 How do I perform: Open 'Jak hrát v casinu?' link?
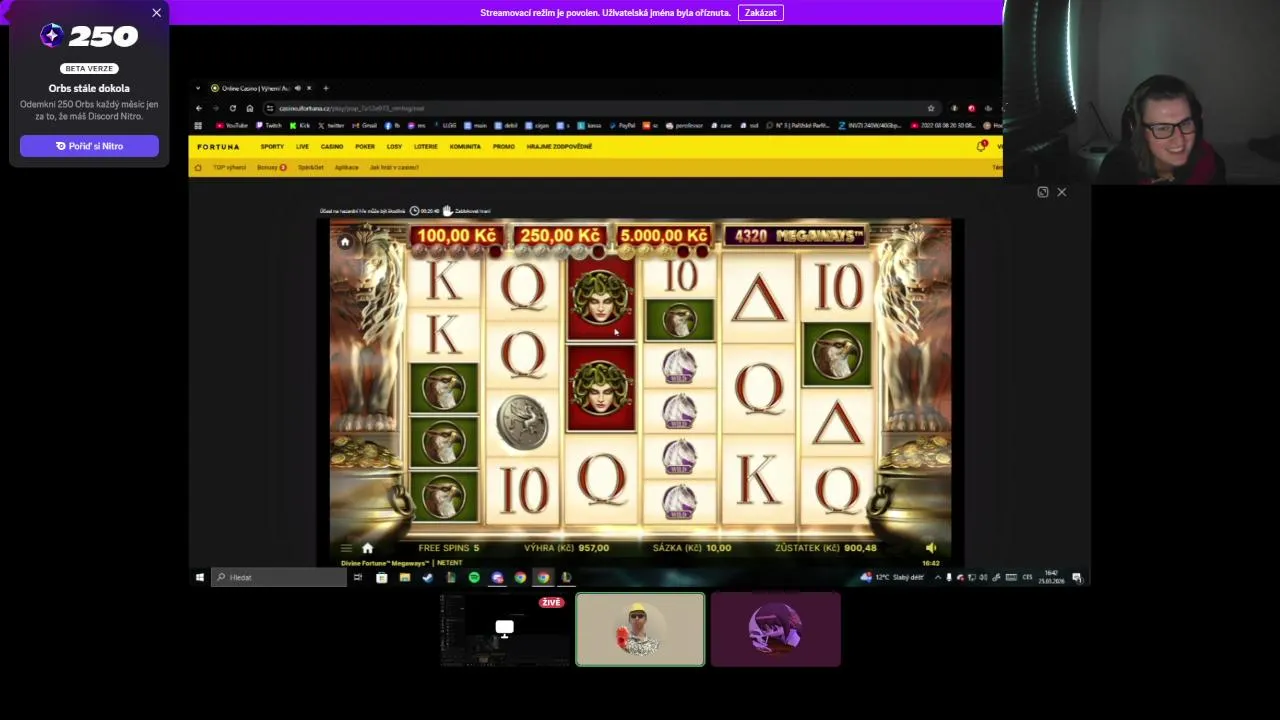coord(394,167)
